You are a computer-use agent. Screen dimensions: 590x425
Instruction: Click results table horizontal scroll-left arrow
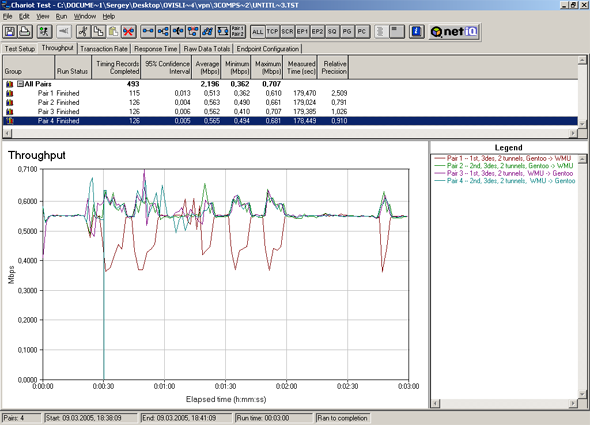click(x=7, y=133)
